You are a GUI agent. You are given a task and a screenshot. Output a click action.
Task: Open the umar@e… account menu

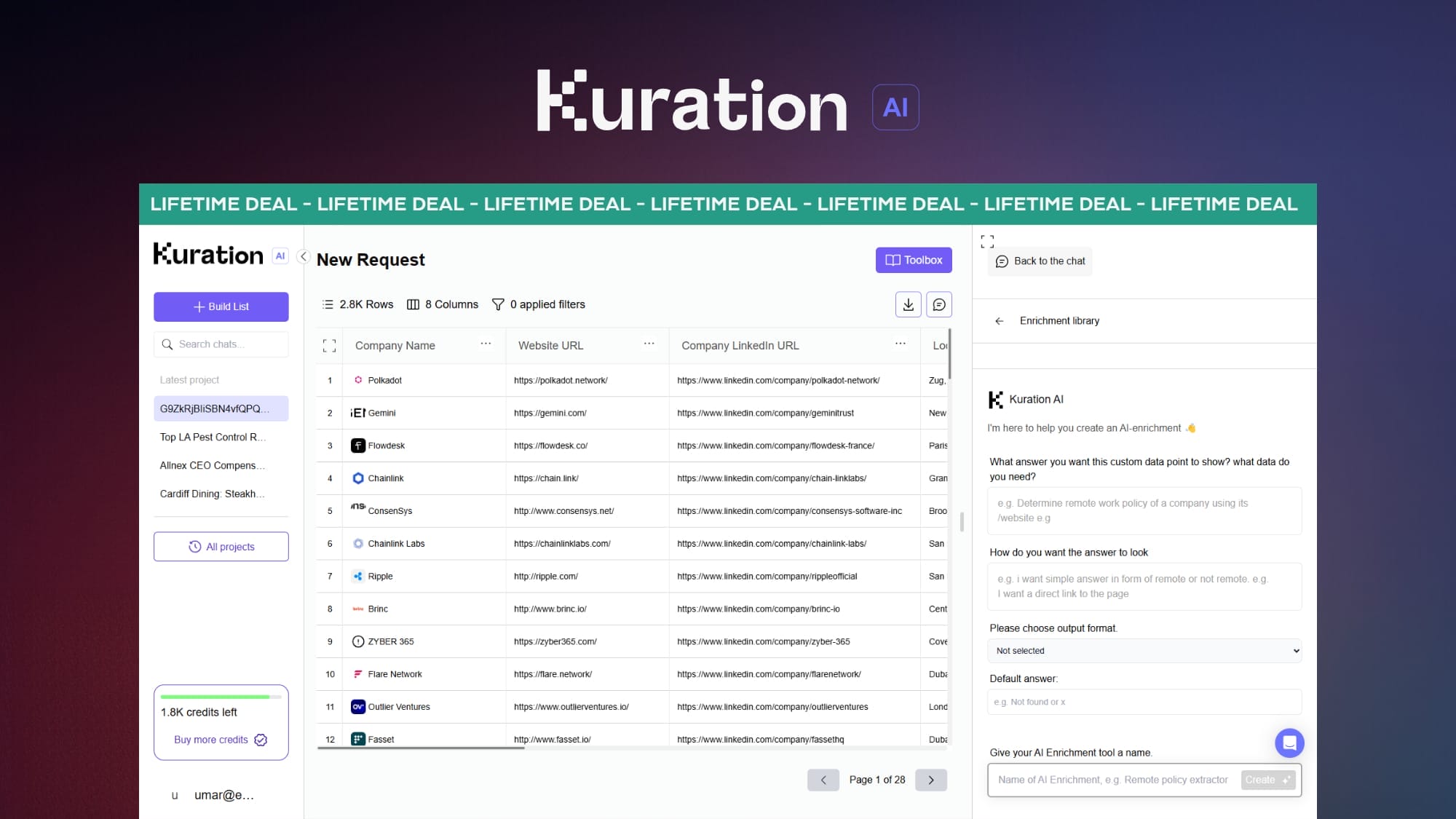click(x=213, y=795)
